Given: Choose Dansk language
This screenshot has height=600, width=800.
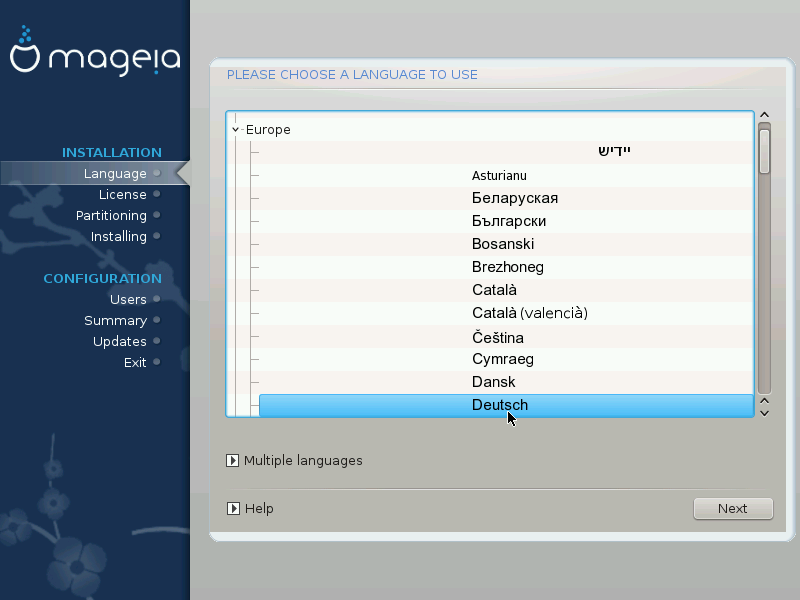Looking at the screenshot, I should 493,382.
